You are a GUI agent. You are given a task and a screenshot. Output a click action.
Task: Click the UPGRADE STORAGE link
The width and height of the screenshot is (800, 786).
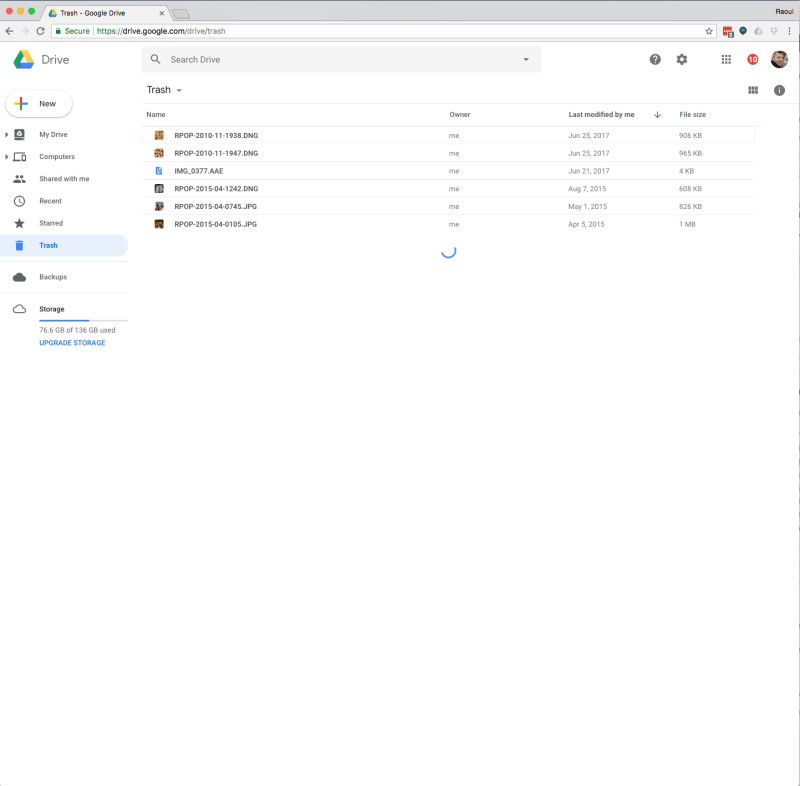[x=72, y=343]
